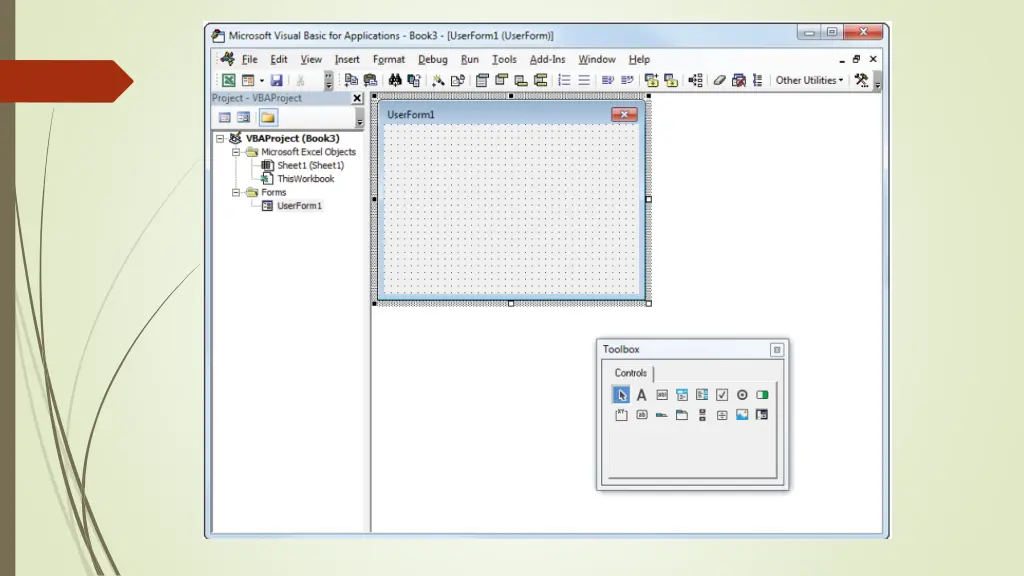
Task: Click the Insert UserForm toolbar icon
Action: pyautogui.click(x=248, y=80)
